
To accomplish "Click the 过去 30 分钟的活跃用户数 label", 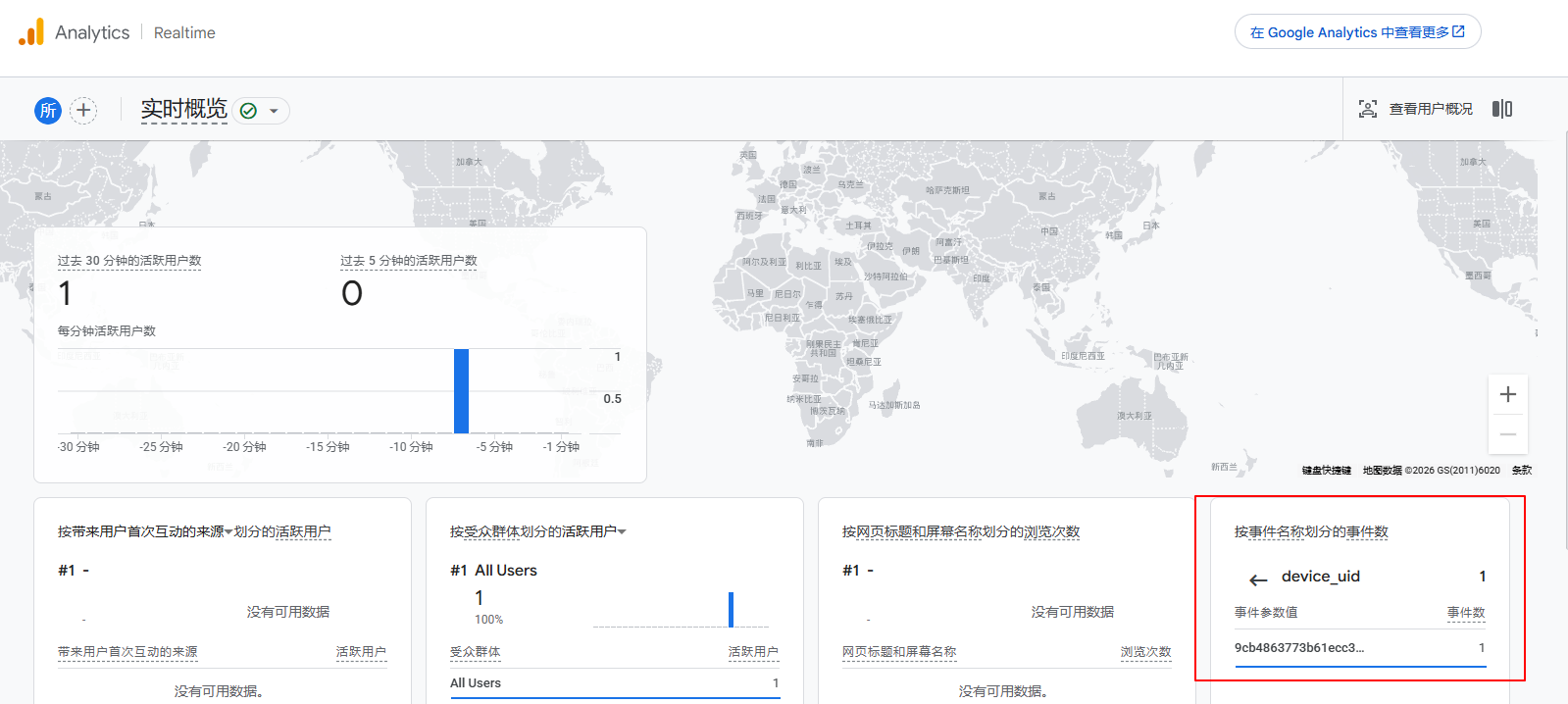I will tap(129, 261).
